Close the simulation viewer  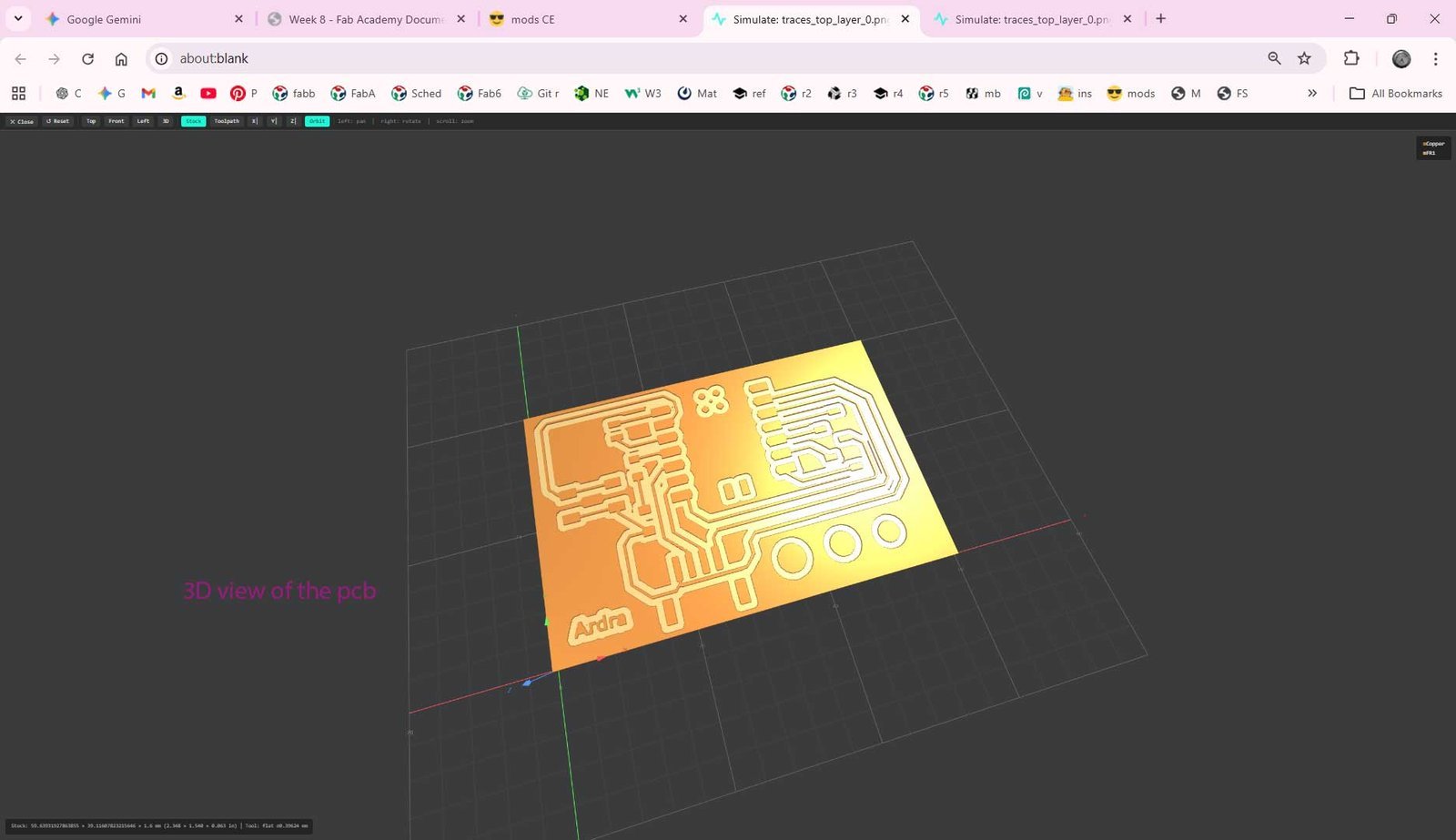point(21,121)
